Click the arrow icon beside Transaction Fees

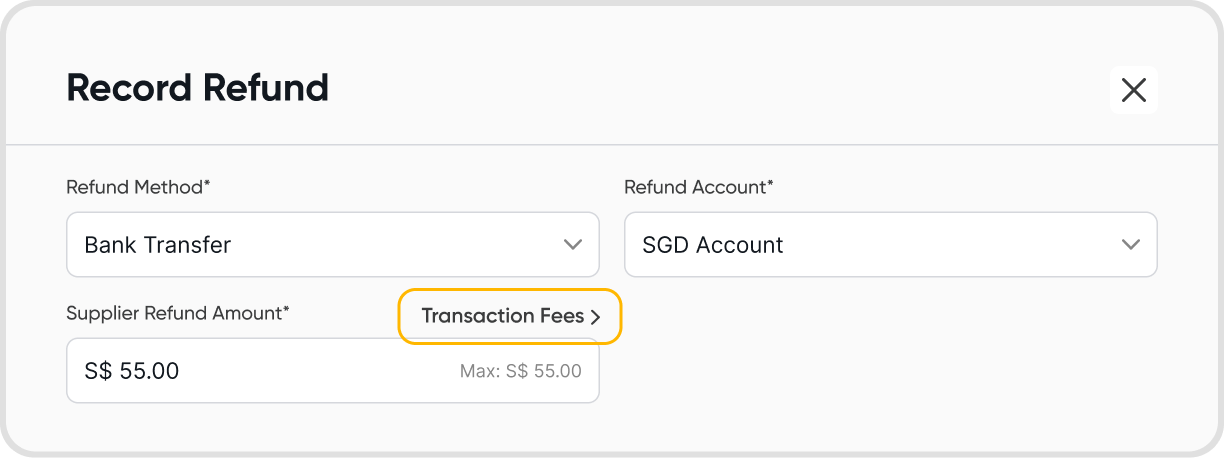[x=595, y=317]
